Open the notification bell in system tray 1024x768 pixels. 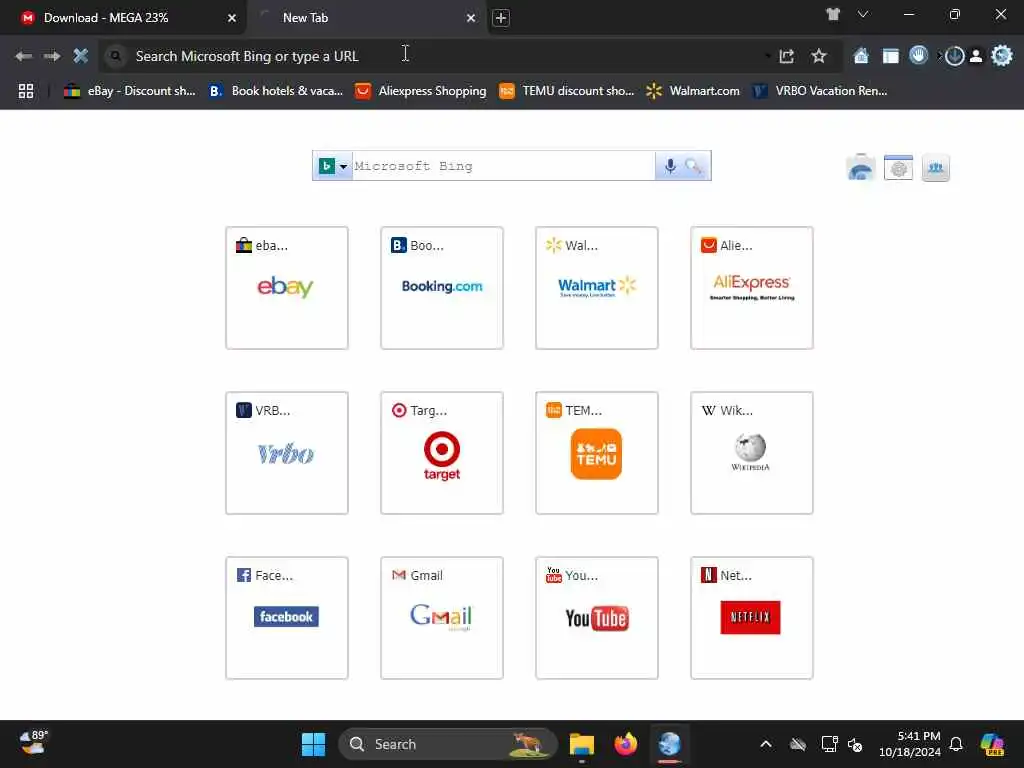(x=956, y=744)
